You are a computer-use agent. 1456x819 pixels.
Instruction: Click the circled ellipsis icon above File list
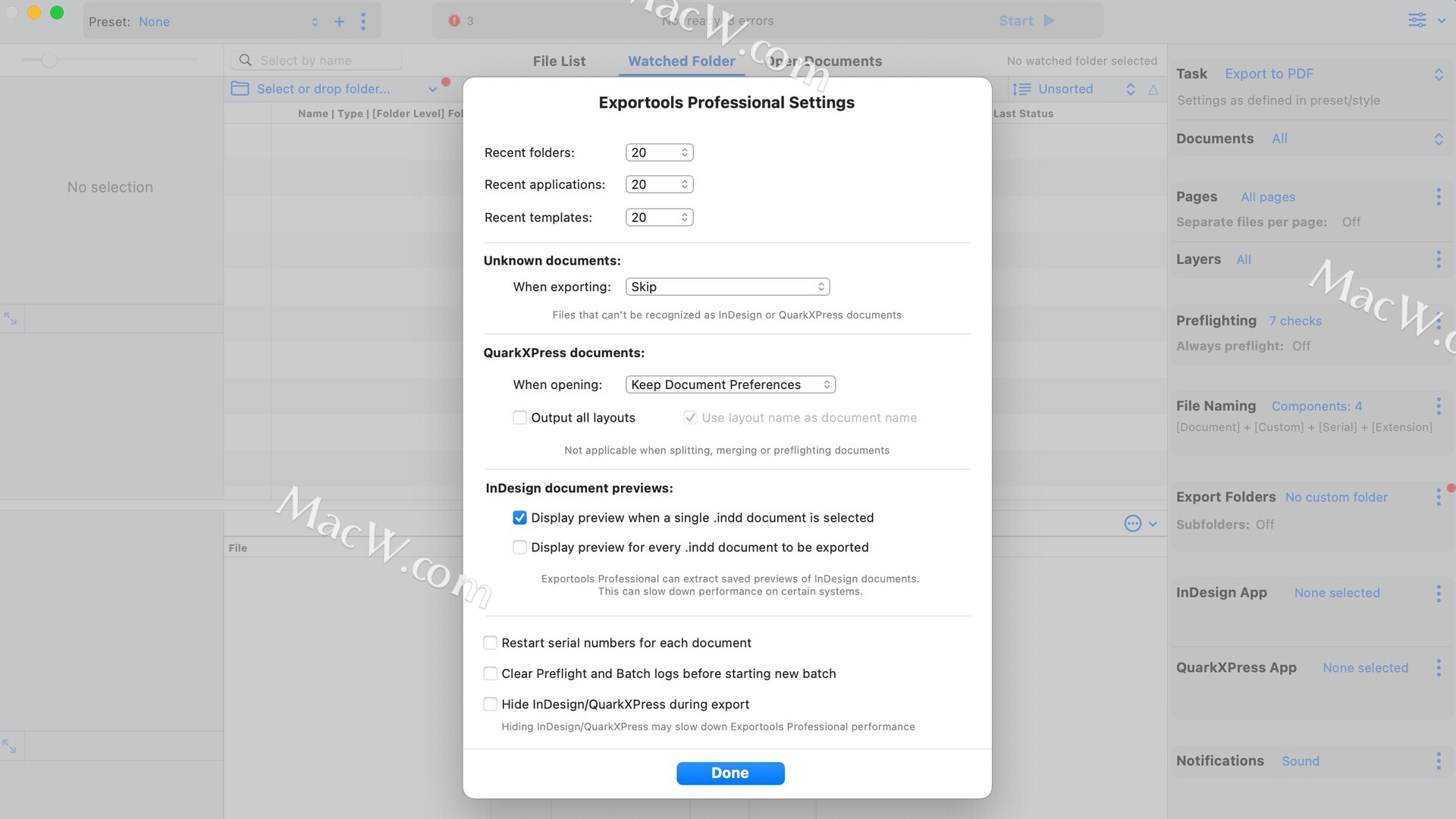click(1132, 523)
